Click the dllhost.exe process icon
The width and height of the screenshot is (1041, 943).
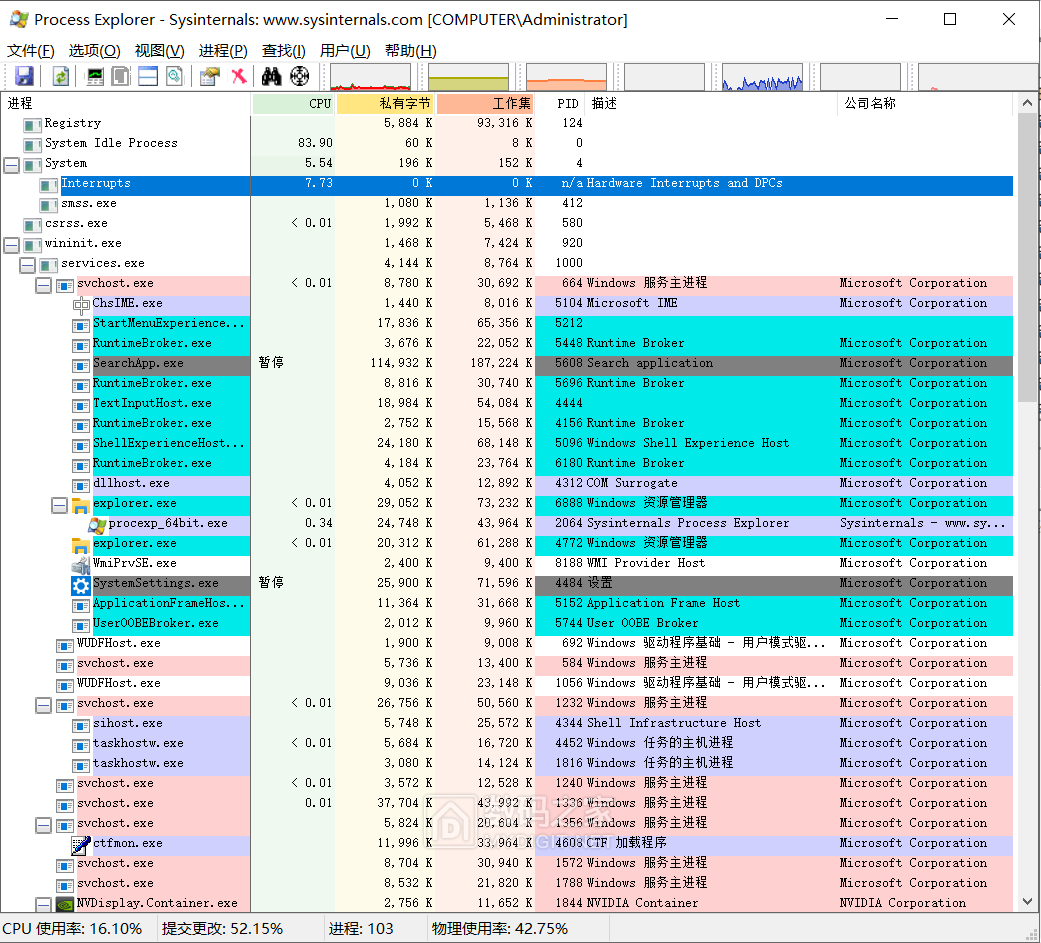pos(80,485)
